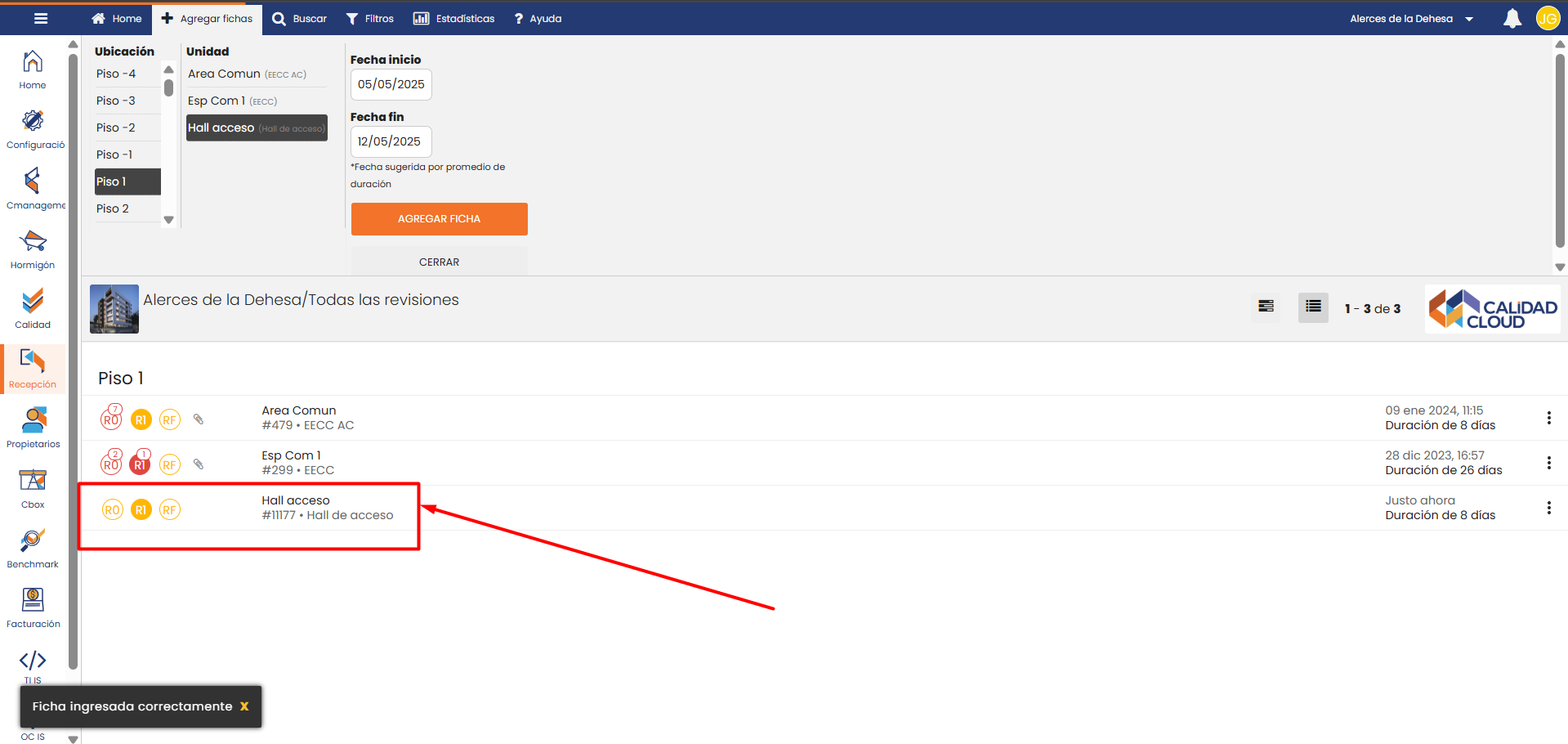Click attachment paperclip on Area Comun row
Image resolution: width=1568 pixels, height=744 pixels.
[x=198, y=419]
